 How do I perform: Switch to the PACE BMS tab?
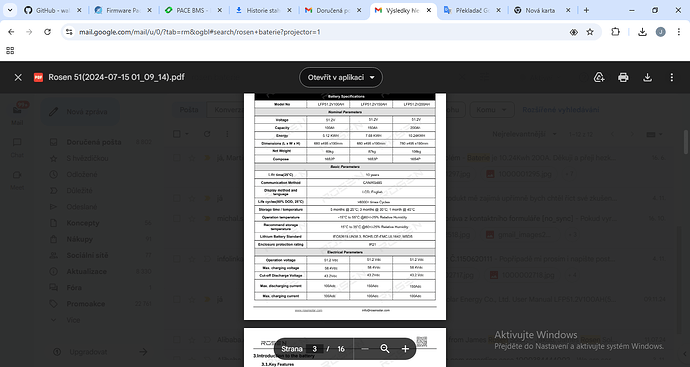[x=193, y=10]
